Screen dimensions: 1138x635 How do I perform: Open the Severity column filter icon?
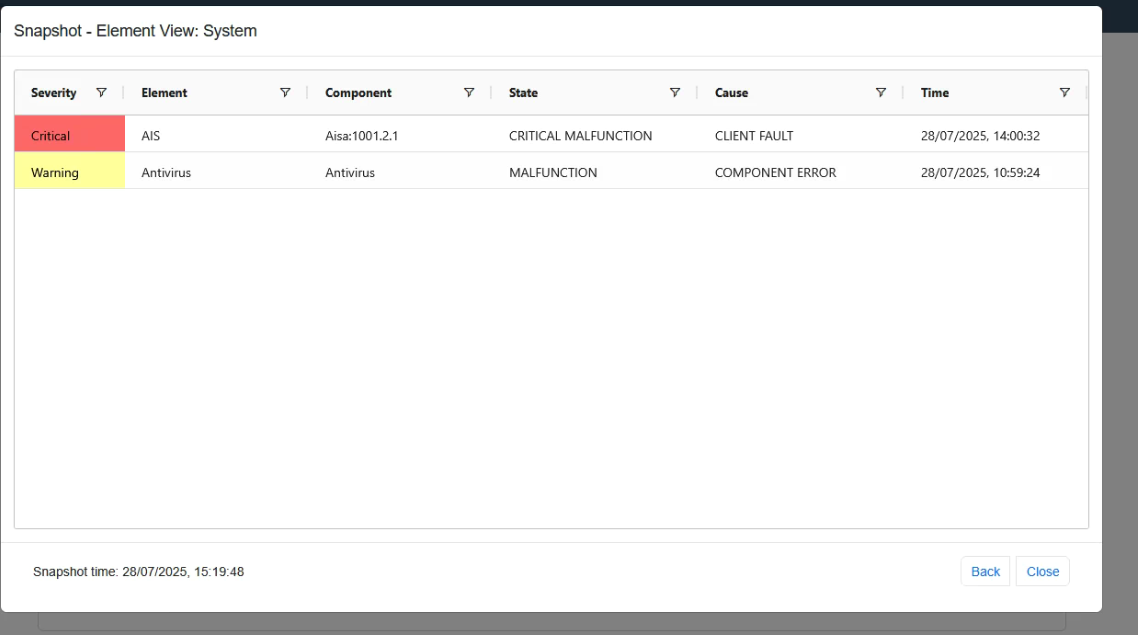(102, 92)
